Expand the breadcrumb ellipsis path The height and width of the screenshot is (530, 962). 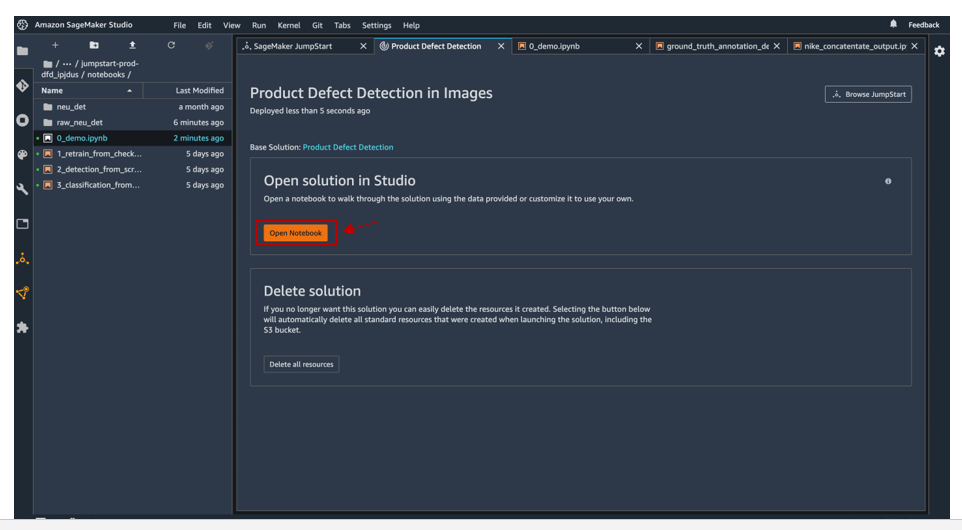click(x=67, y=64)
